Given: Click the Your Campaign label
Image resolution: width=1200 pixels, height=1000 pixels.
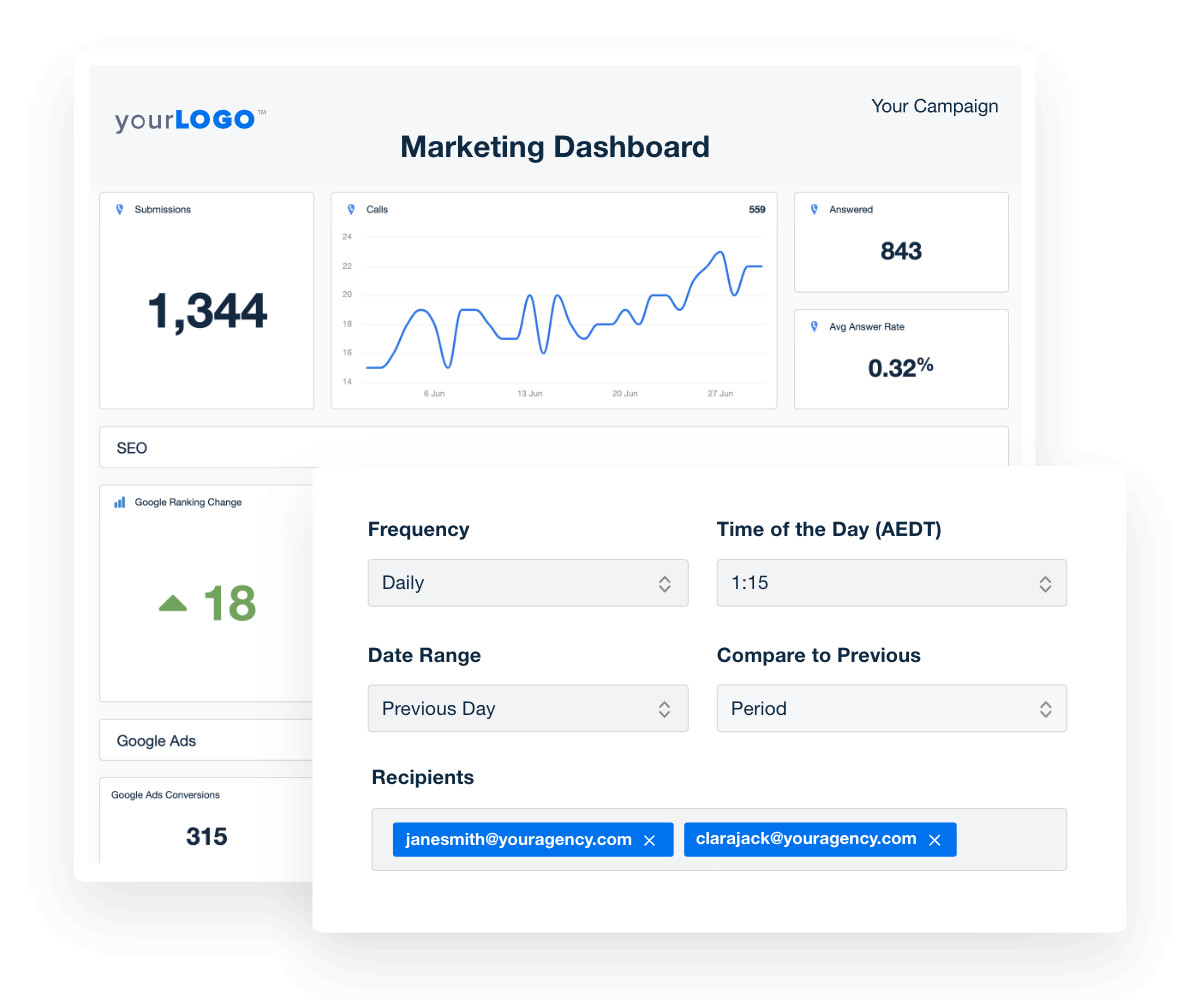Looking at the screenshot, I should (x=935, y=106).
